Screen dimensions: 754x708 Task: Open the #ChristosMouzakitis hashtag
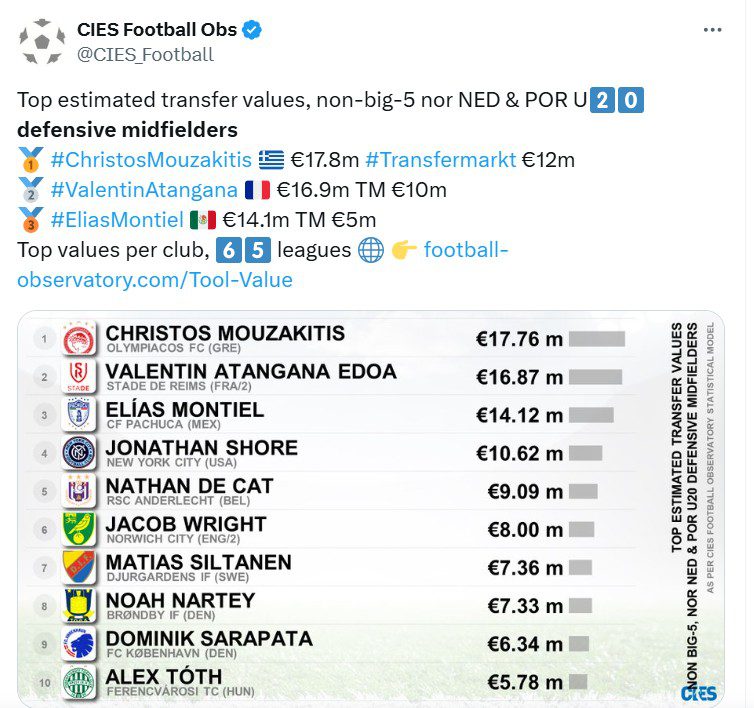(x=150, y=159)
